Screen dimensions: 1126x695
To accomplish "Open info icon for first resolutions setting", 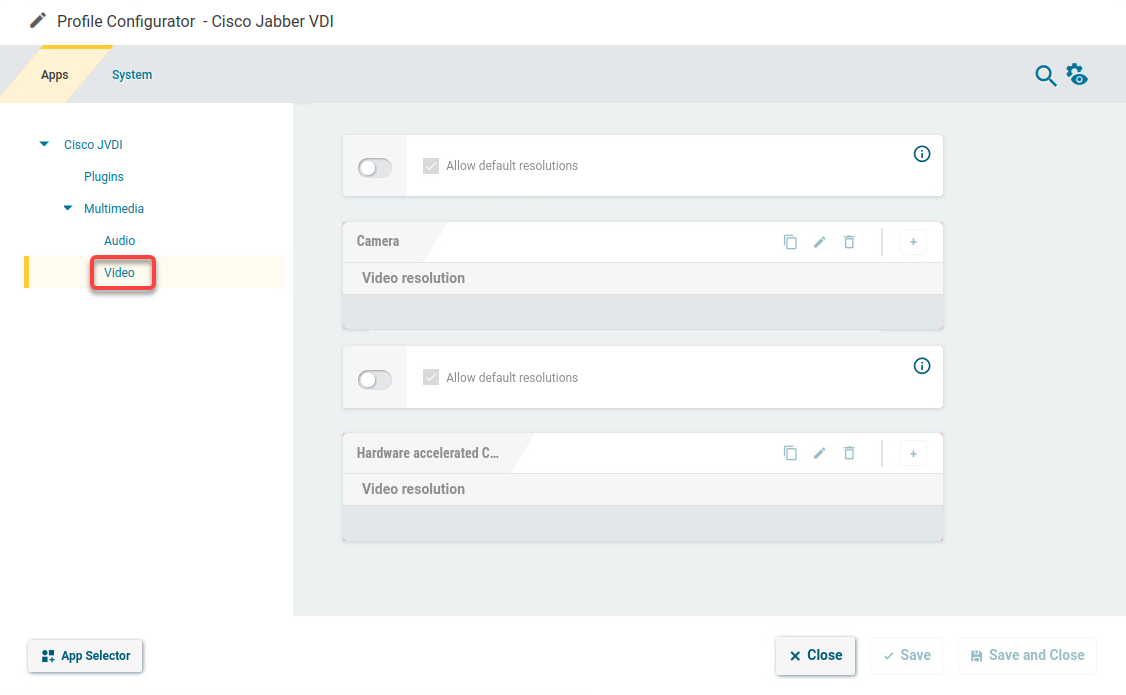I will click(922, 154).
